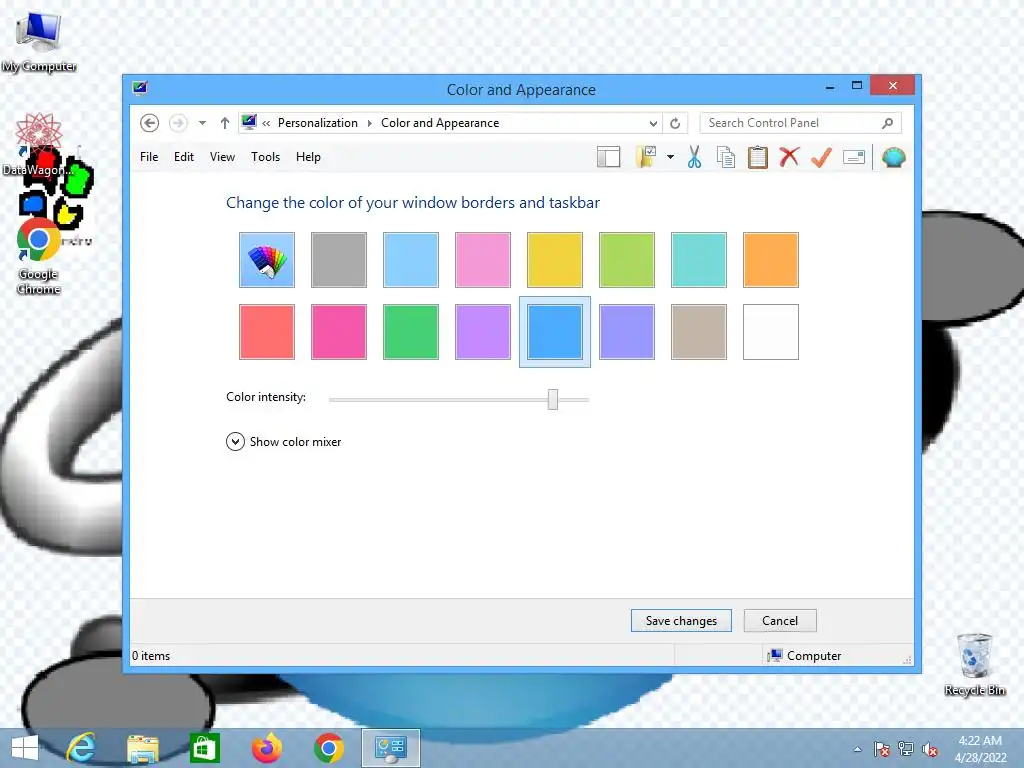Open the File menu
Screen dimensions: 1024x768
click(x=149, y=157)
